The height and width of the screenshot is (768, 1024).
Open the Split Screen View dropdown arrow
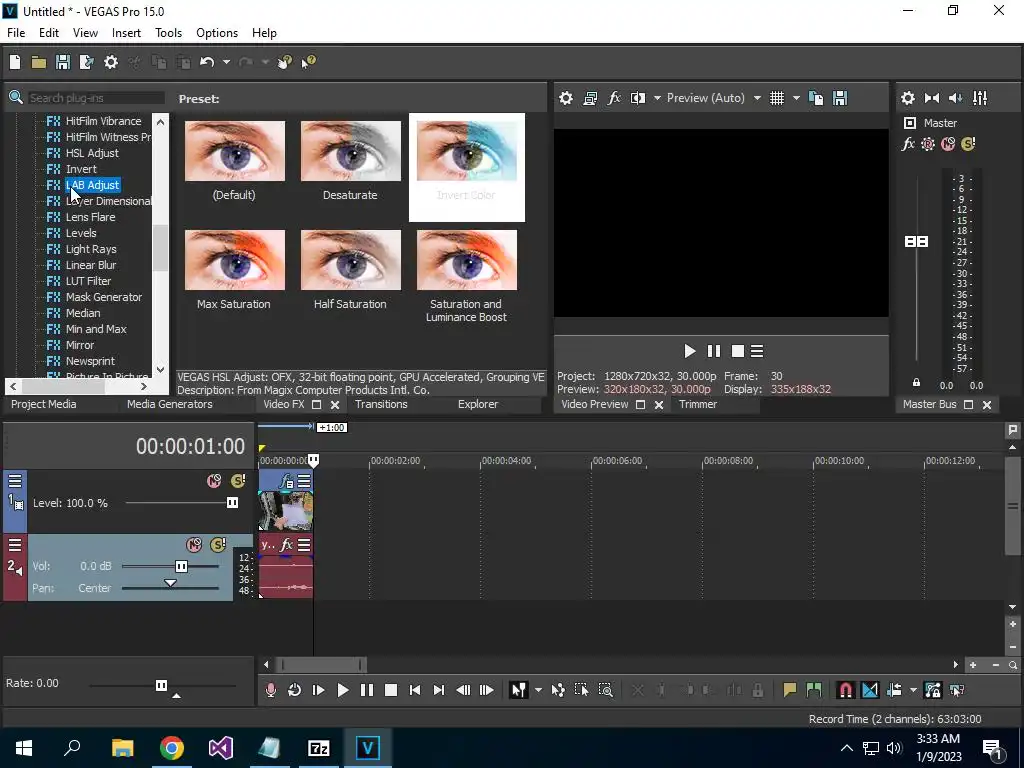coord(657,98)
